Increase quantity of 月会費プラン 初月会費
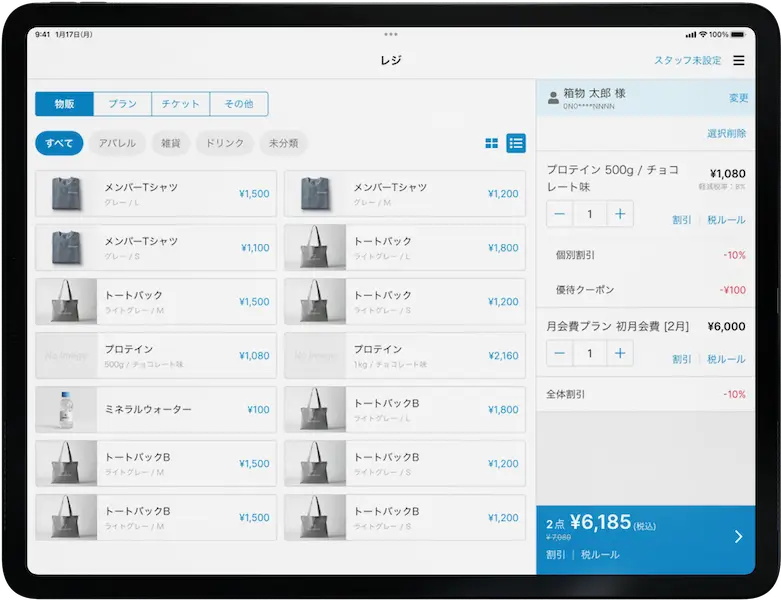 pyautogui.click(x=620, y=353)
